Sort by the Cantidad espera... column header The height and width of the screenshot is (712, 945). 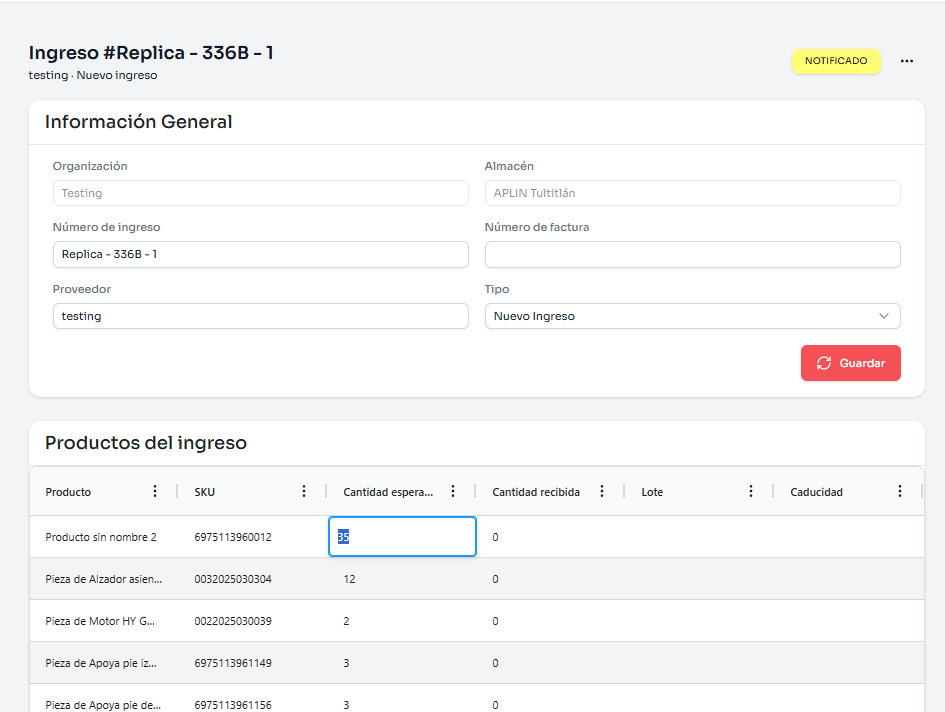[x=388, y=492]
